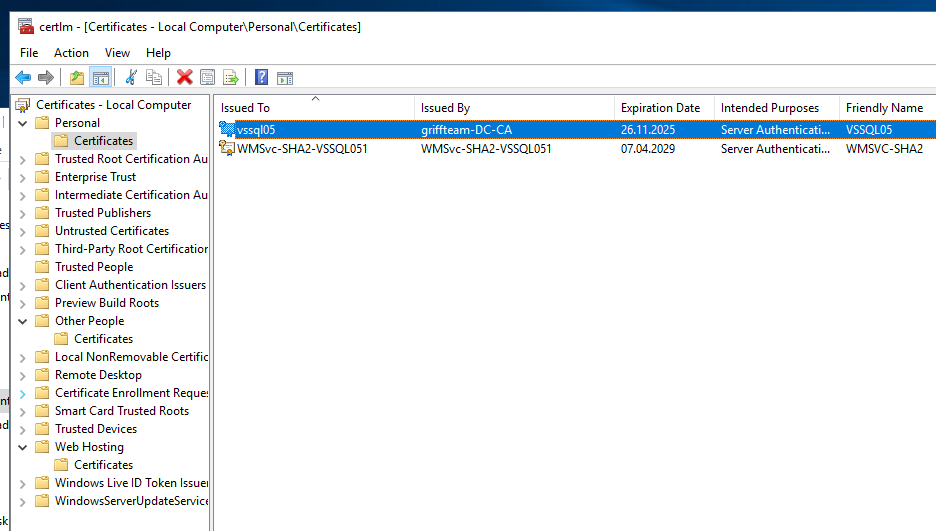Sort by Issued By column header
Viewport: 936px width, 531px height.
point(445,108)
